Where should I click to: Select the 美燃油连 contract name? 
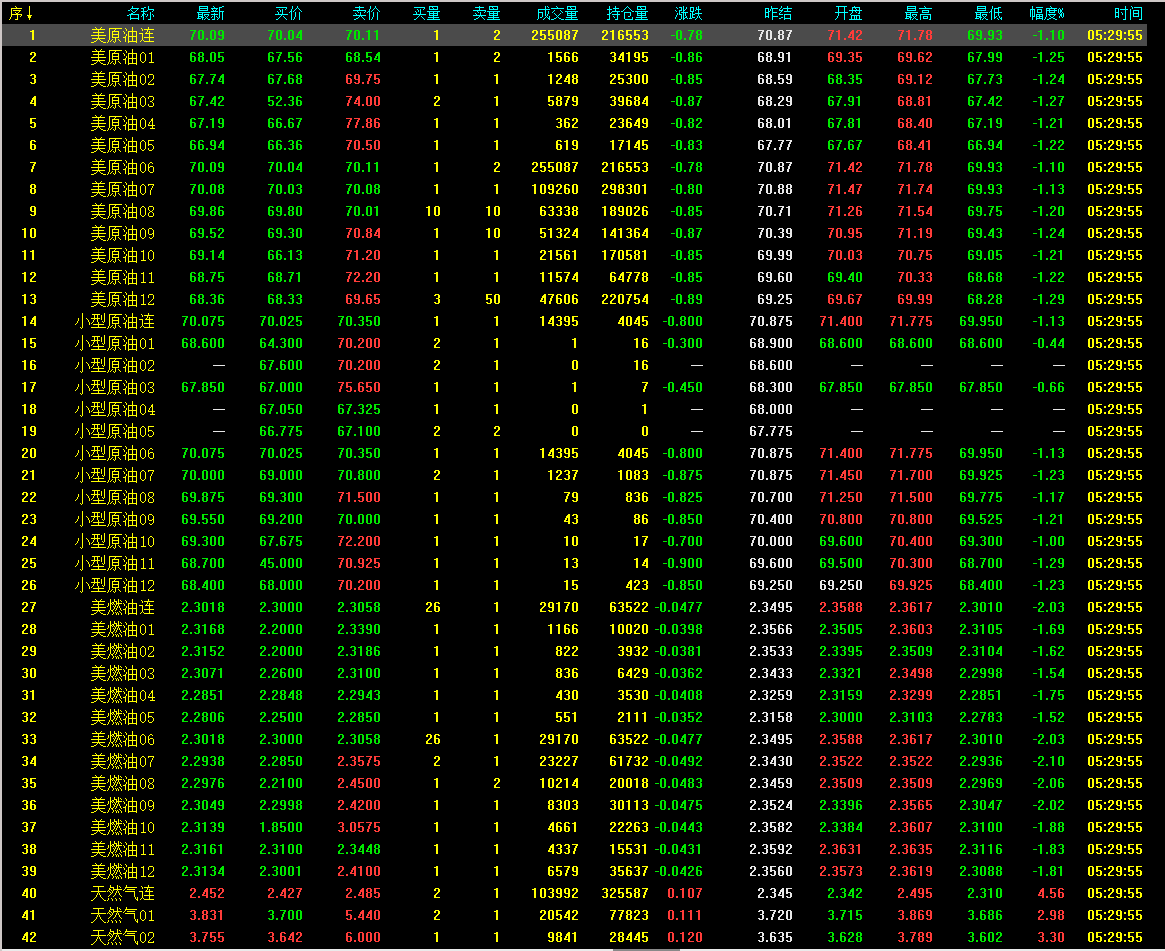(122, 607)
